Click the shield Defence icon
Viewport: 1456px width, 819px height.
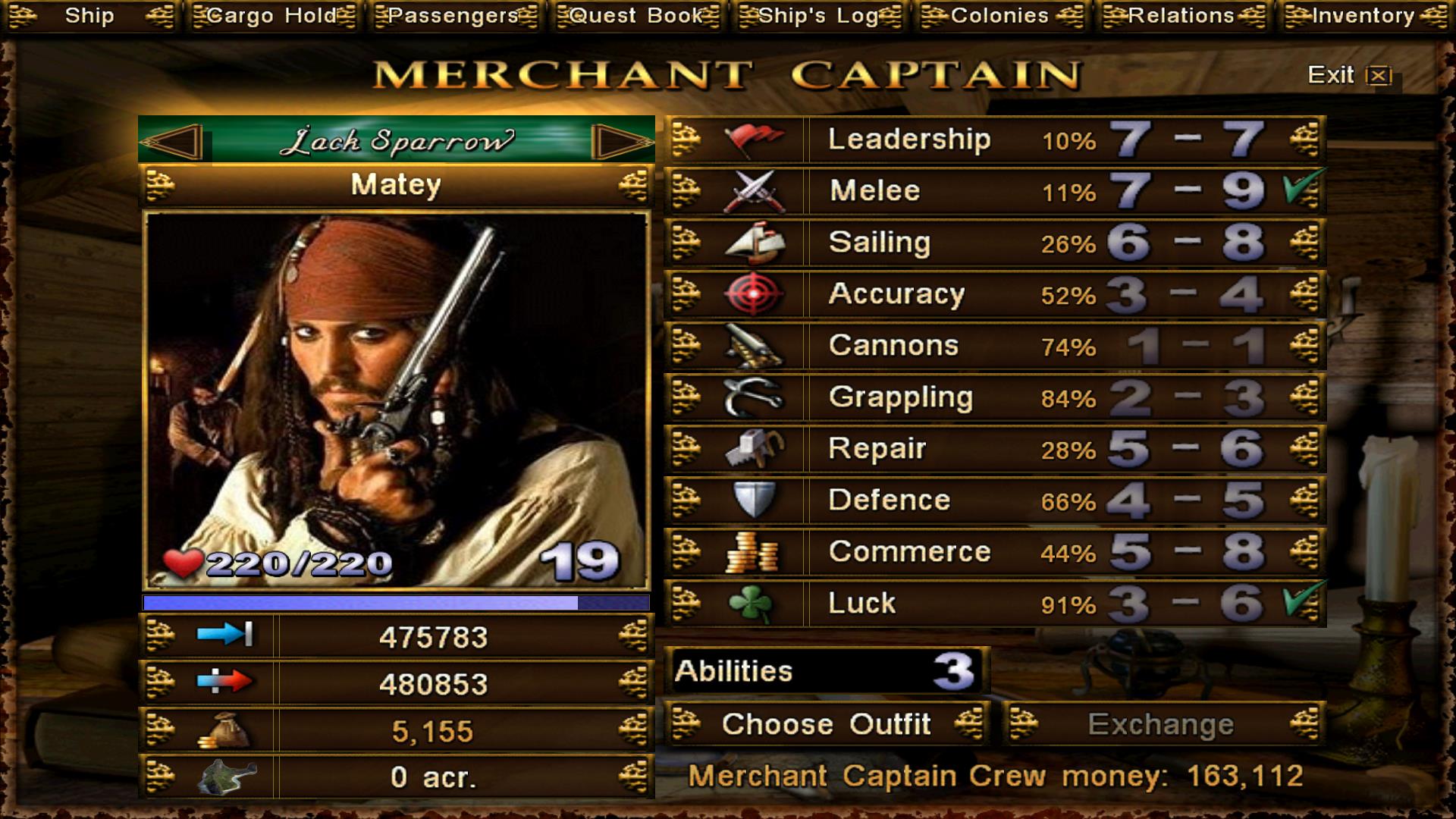click(754, 500)
